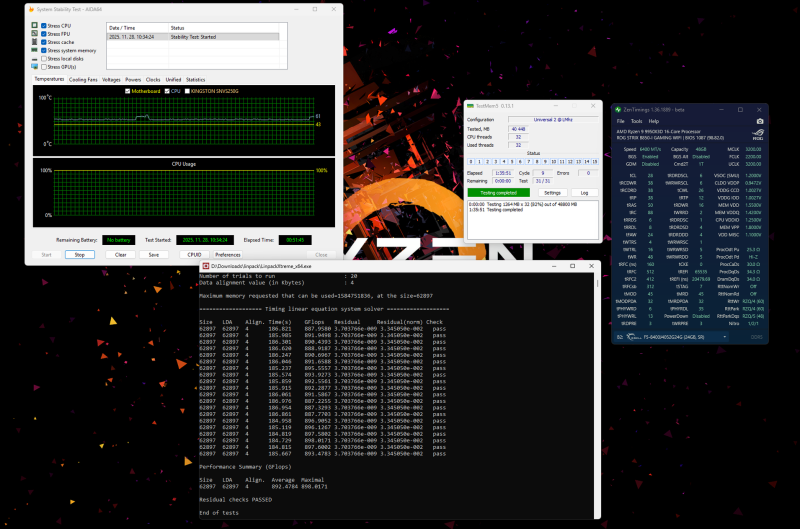
Task: Open TestMem5 Settings
Action: pos(552,193)
